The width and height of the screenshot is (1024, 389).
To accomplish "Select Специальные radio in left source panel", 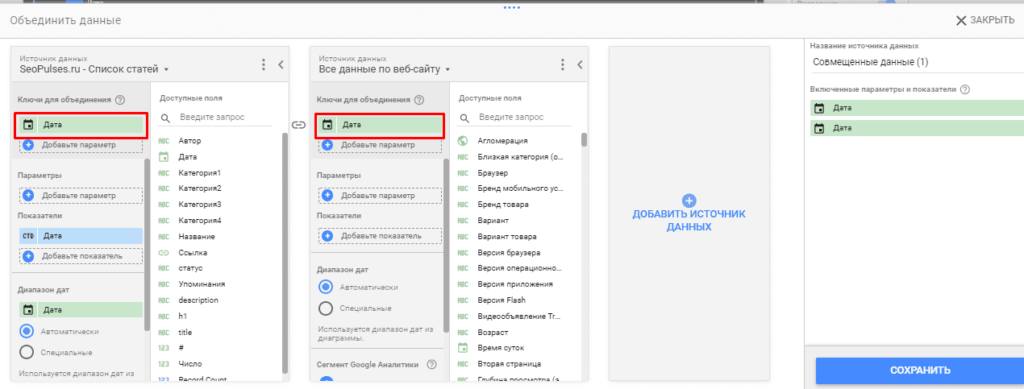I will 27,352.
